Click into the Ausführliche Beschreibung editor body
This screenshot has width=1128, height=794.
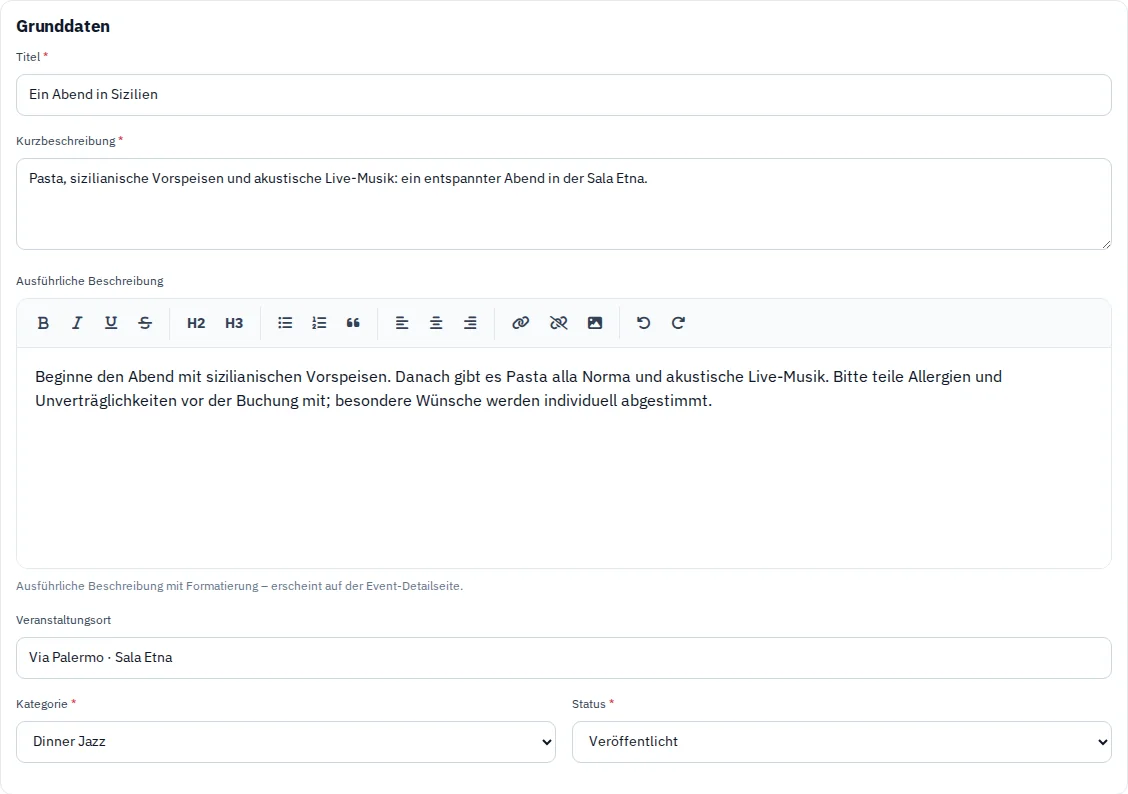(564, 458)
